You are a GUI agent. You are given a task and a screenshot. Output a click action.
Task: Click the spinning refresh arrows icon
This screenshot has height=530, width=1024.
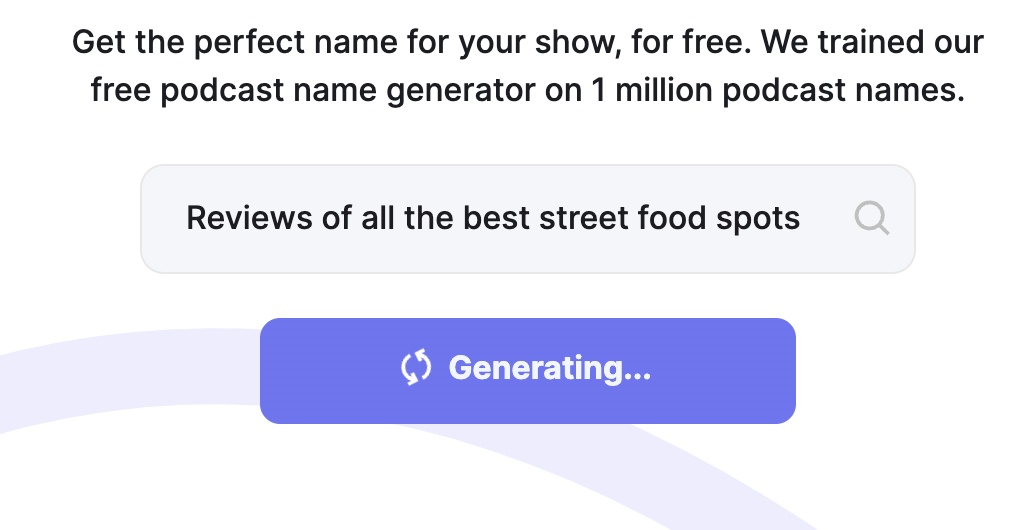tap(416, 368)
